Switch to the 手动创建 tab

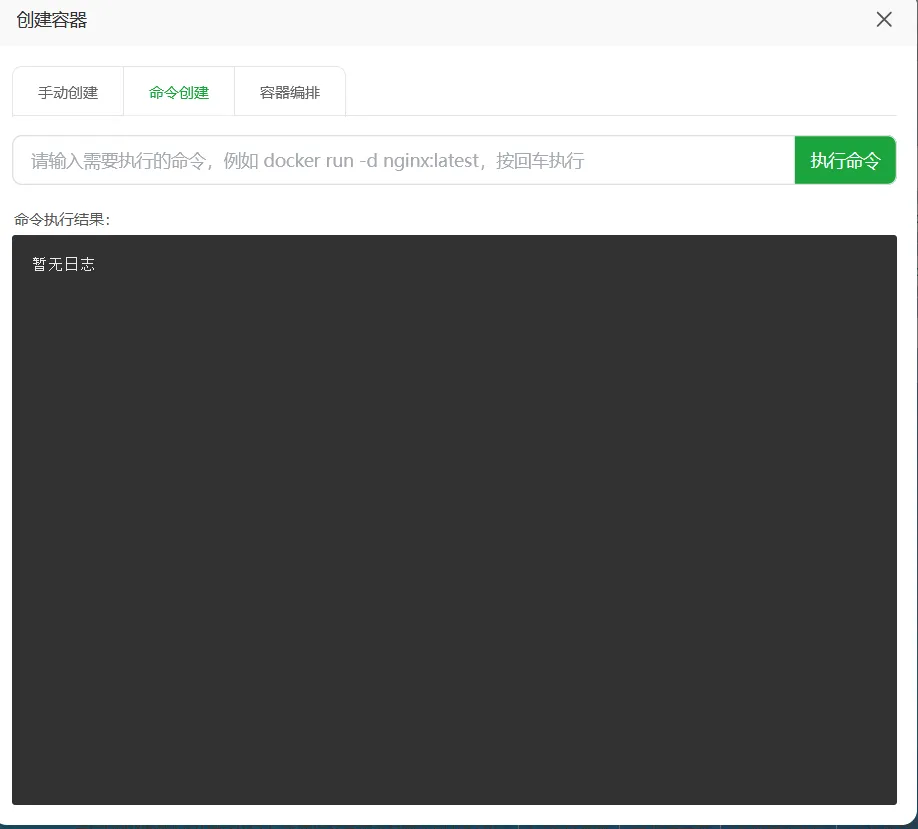tap(68, 93)
